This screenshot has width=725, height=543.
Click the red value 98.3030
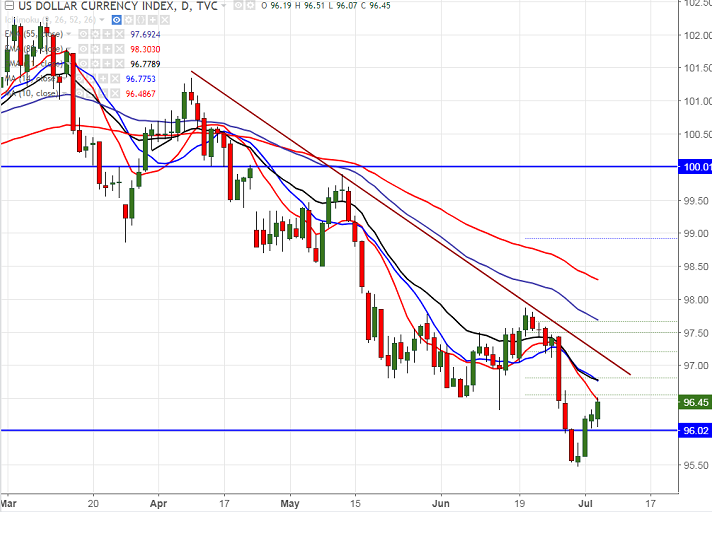click(x=145, y=49)
